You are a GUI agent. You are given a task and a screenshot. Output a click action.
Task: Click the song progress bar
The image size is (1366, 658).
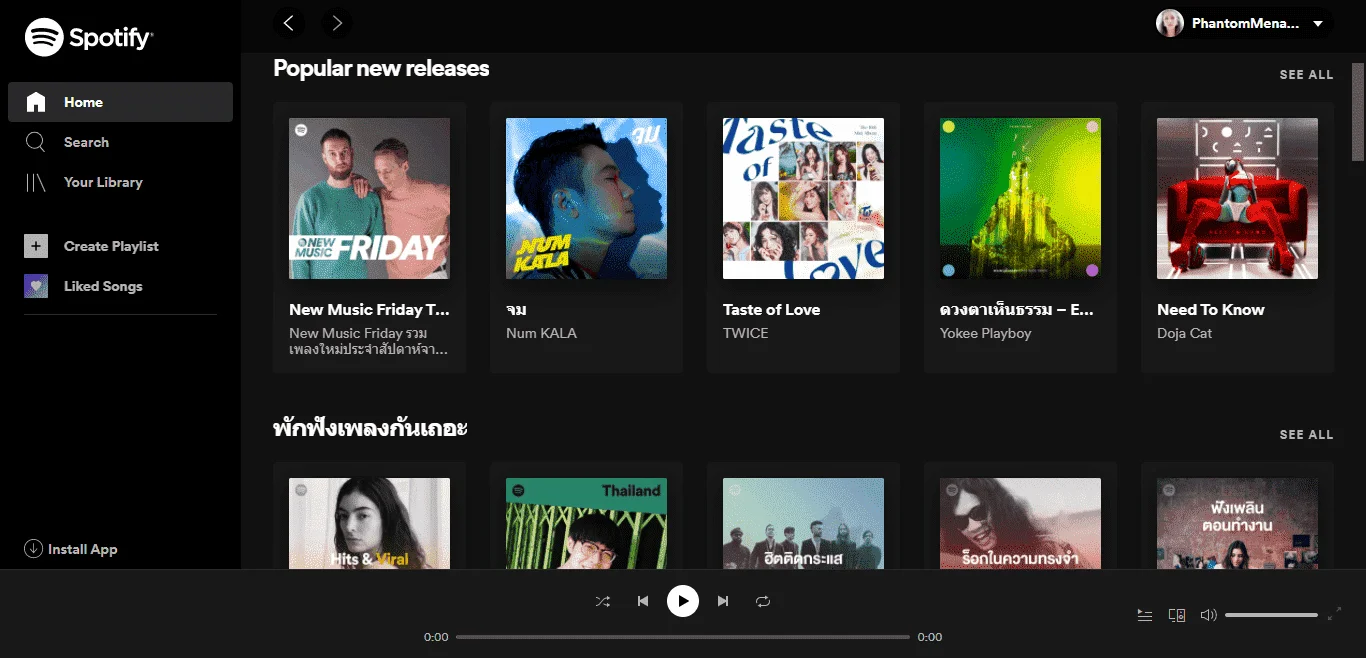(683, 637)
